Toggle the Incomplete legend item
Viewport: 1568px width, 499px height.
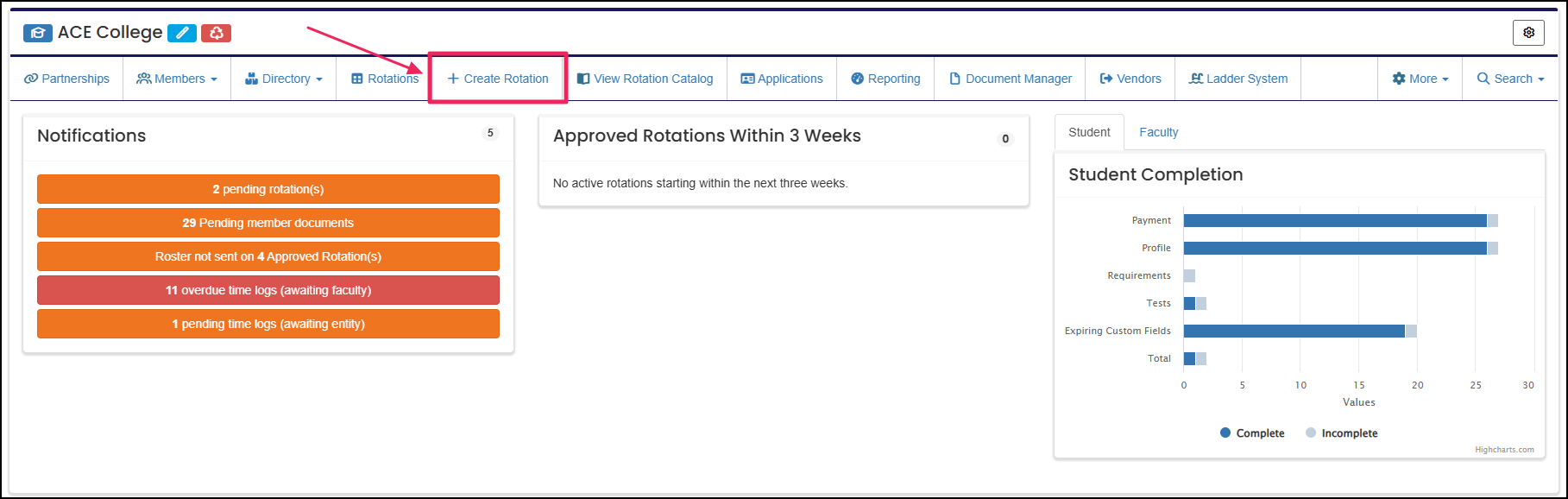click(1341, 433)
